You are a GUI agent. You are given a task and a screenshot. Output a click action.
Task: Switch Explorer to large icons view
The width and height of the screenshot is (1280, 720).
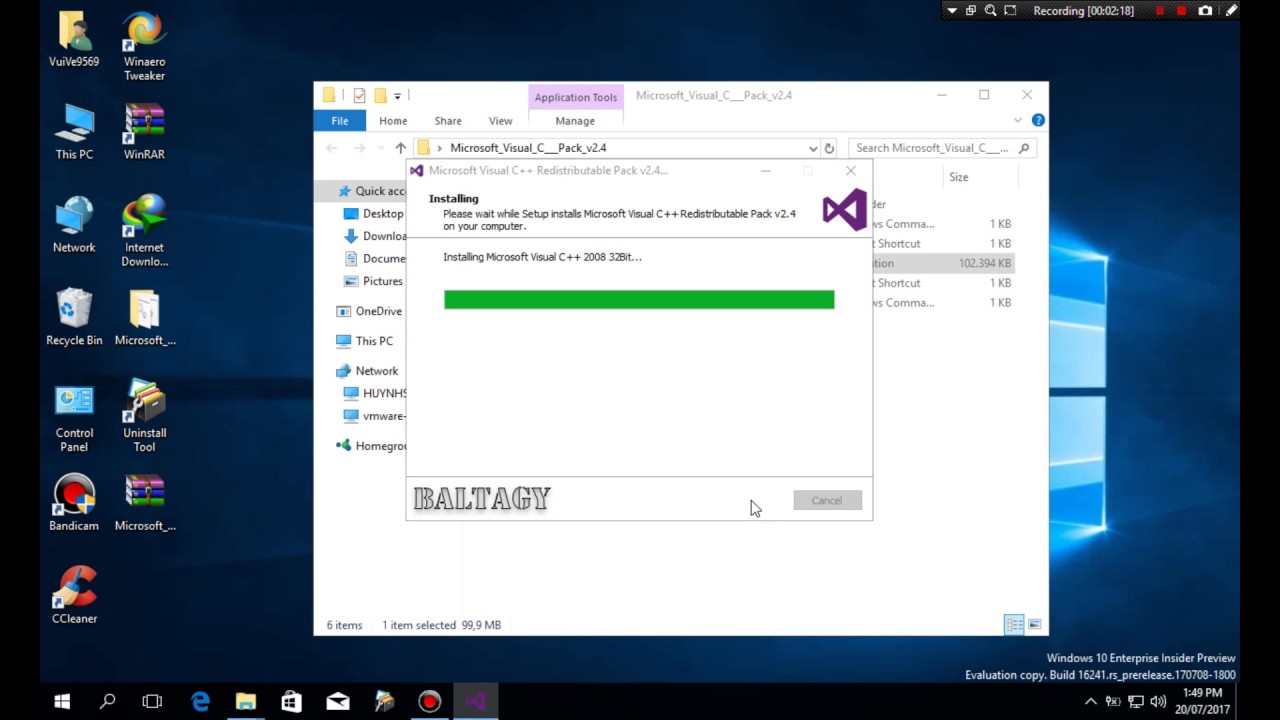(x=1035, y=625)
